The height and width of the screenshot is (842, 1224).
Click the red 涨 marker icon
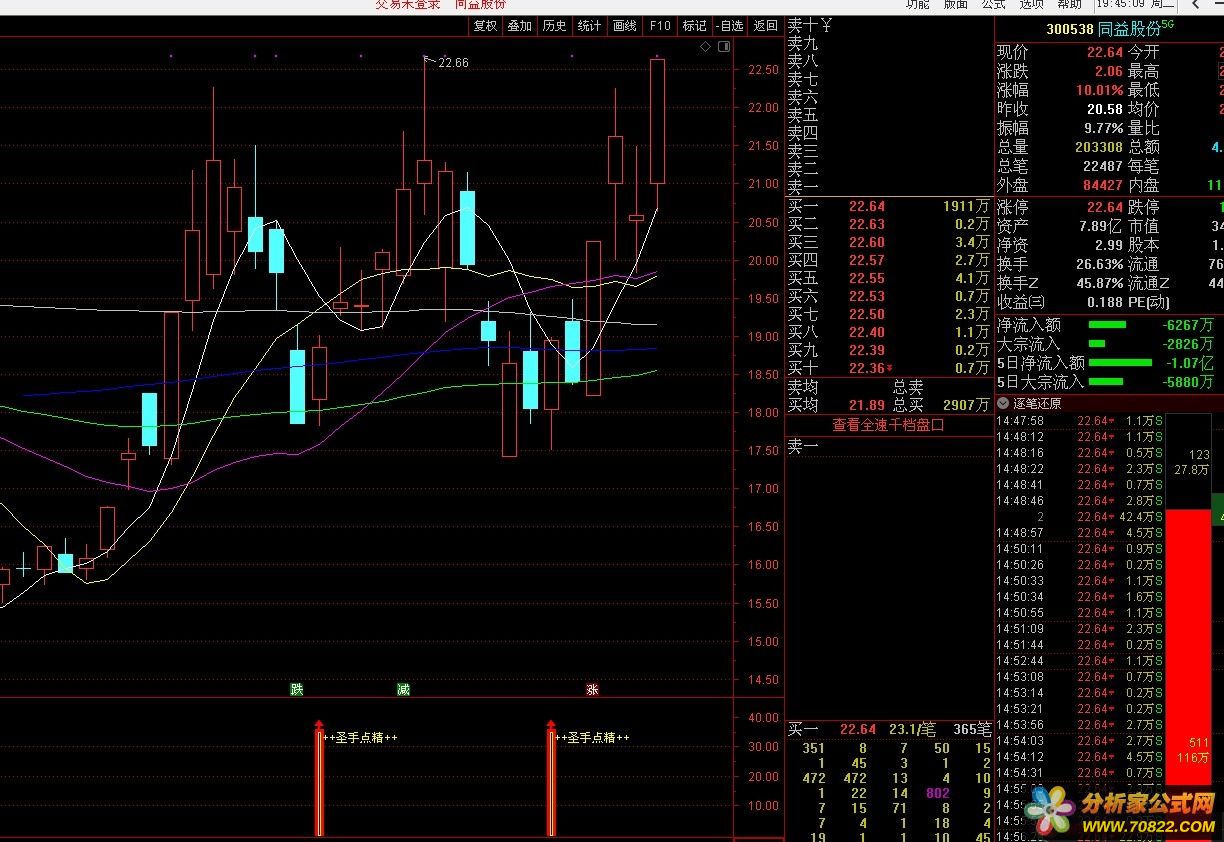[x=592, y=690]
